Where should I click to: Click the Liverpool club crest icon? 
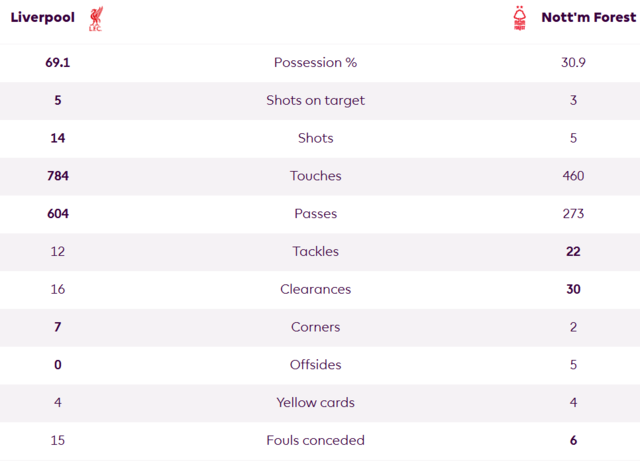[x=96, y=18]
